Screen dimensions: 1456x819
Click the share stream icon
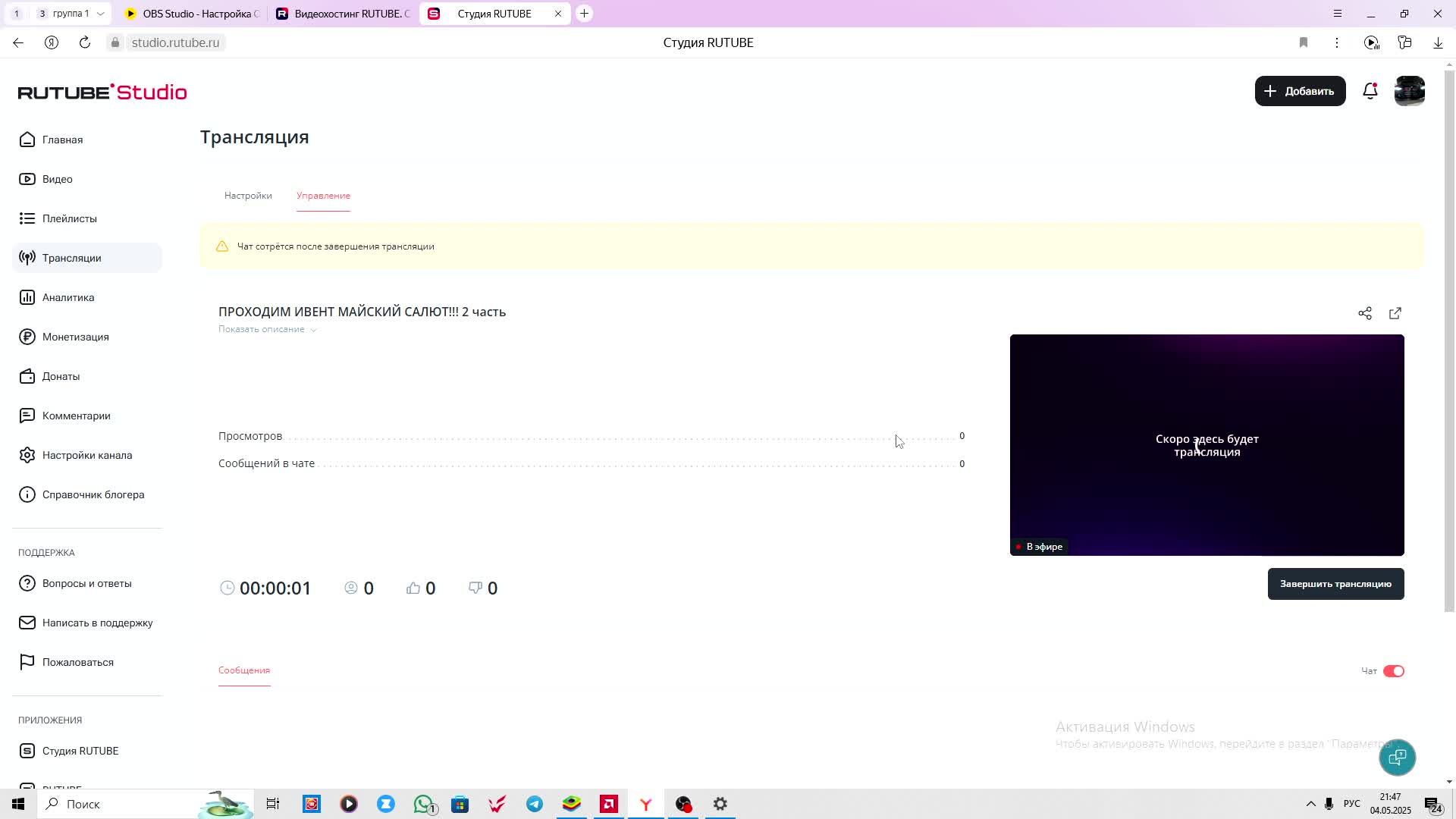coord(1365,313)
